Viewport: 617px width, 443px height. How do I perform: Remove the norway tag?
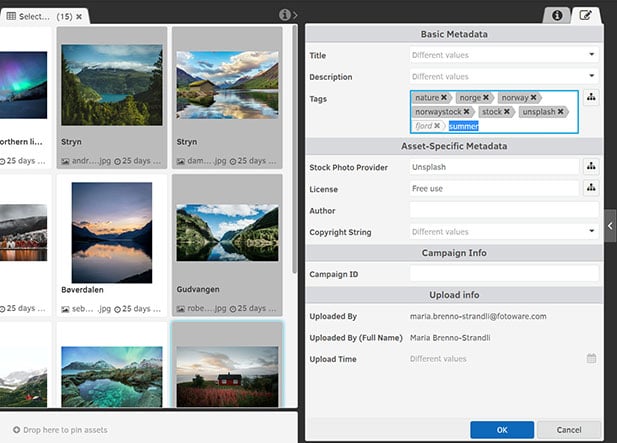coord(533,97)
